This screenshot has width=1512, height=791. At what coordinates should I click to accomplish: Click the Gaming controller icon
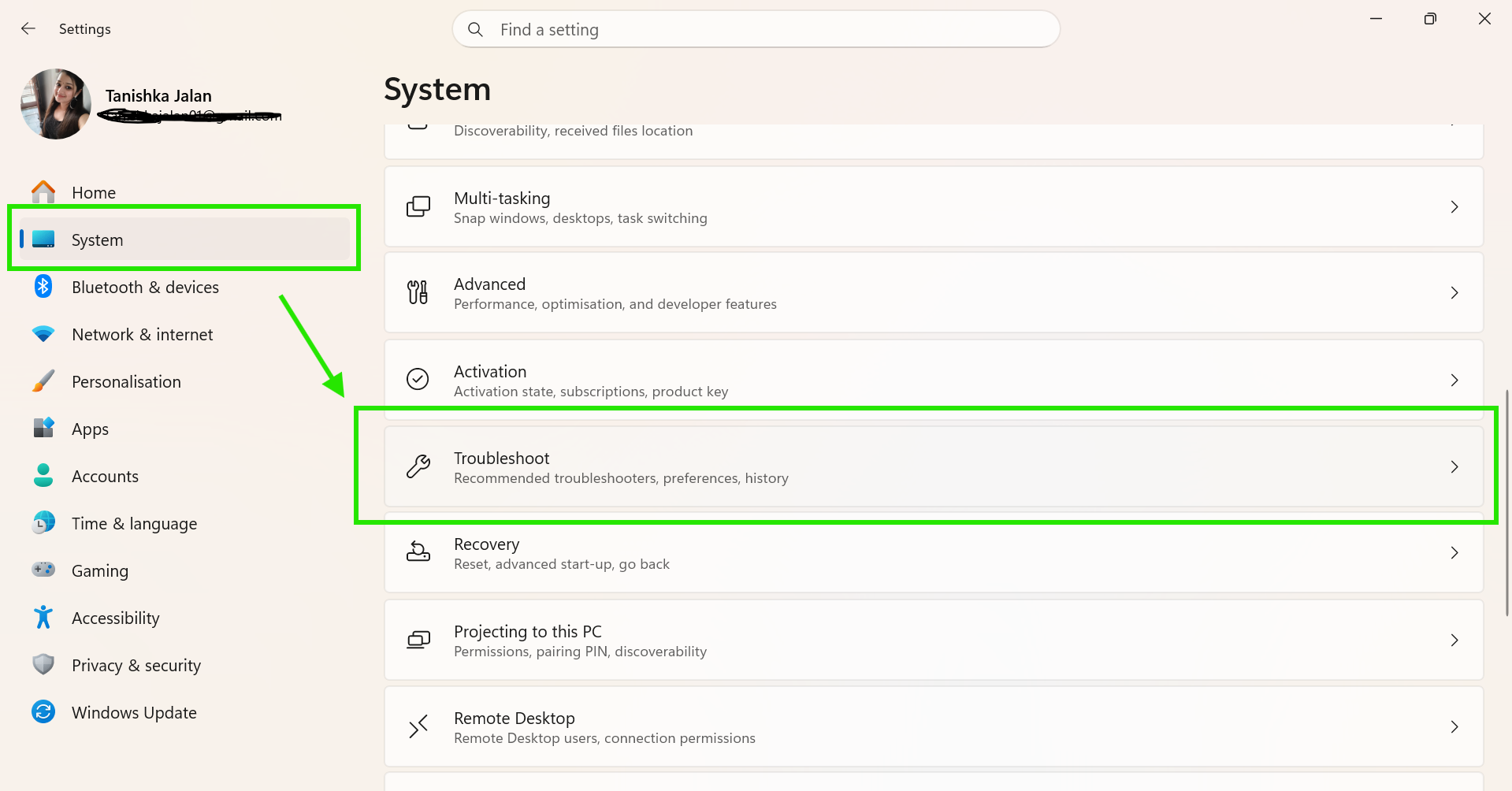tap(43, 569)
